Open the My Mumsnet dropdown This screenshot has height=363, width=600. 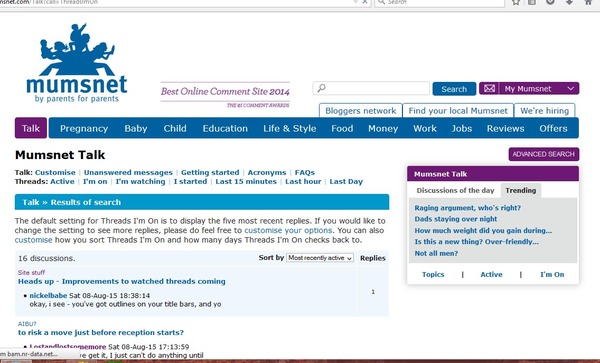(529, 89)
